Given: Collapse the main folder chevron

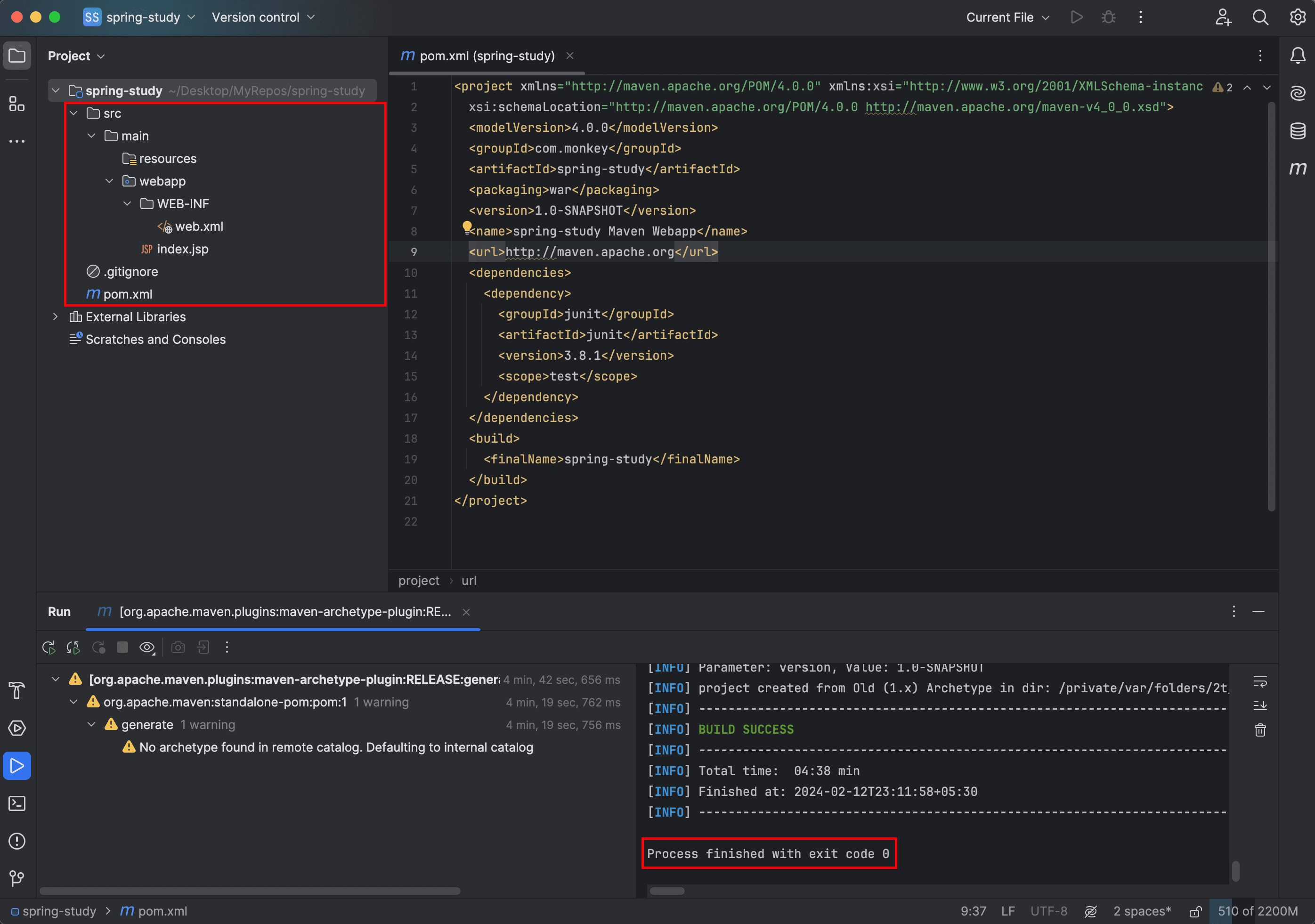Looking at the screenshot, I should 92,136.
